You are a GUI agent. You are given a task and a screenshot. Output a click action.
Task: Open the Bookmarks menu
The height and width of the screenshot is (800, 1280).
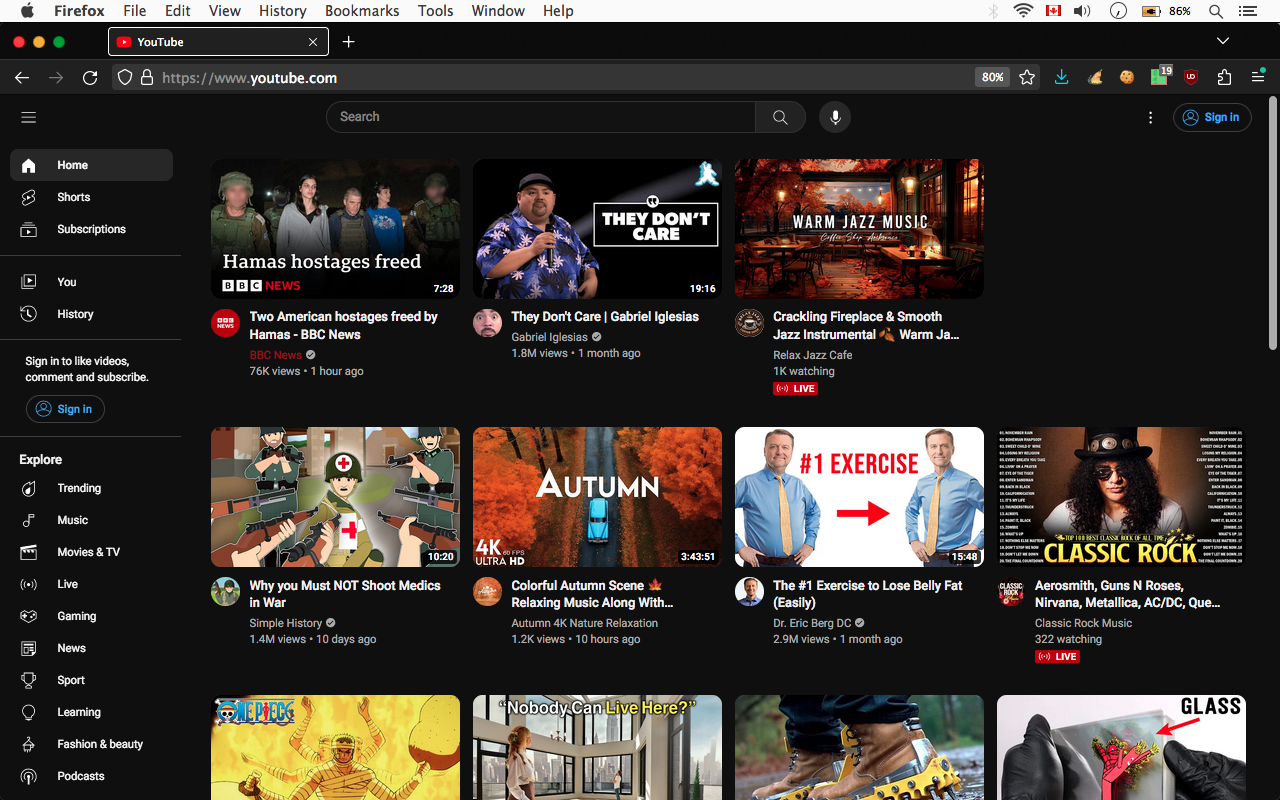tap(362, 11)
